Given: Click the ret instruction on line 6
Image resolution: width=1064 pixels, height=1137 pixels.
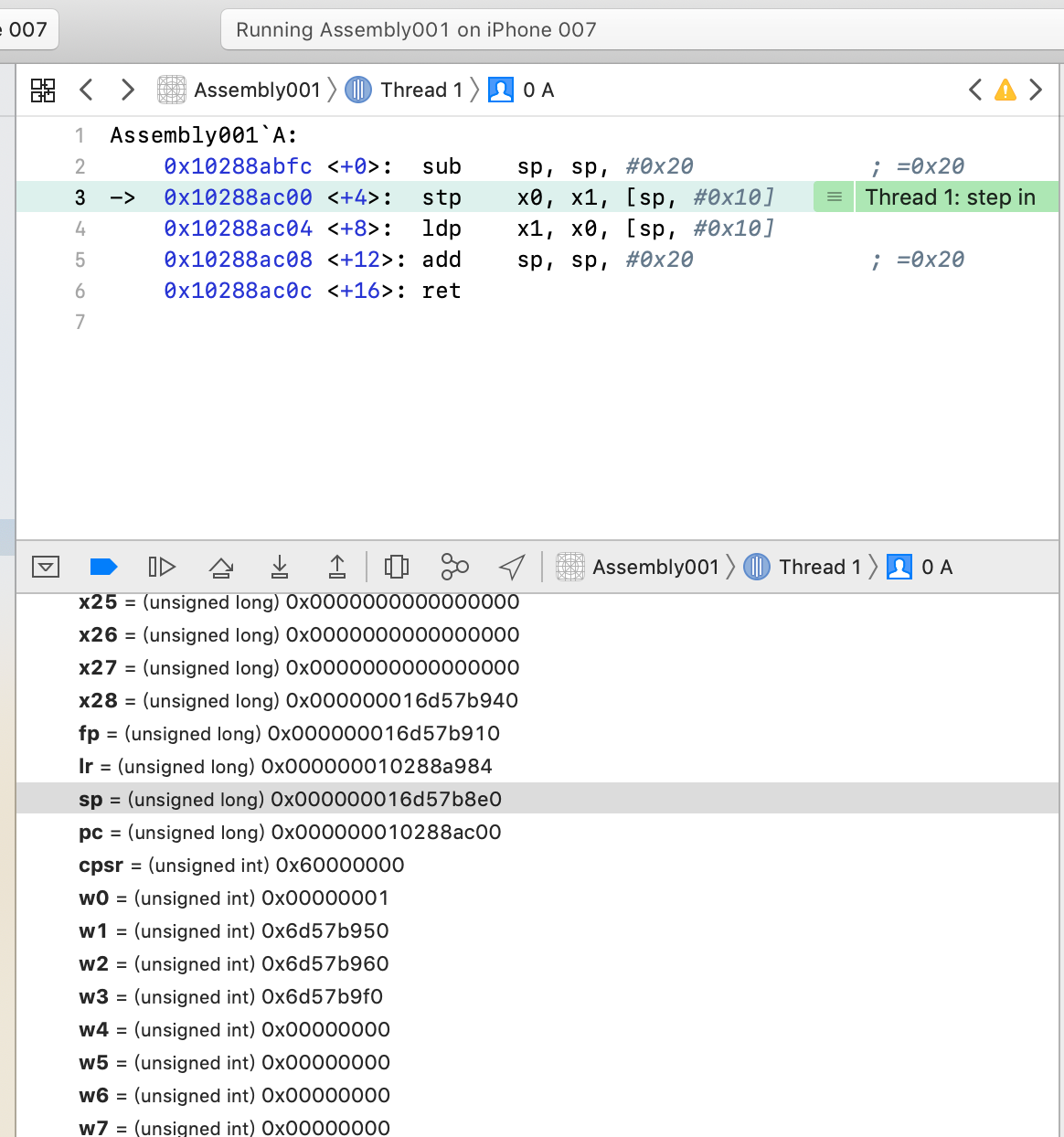Looking at the screenshot, I should point(442,291).
